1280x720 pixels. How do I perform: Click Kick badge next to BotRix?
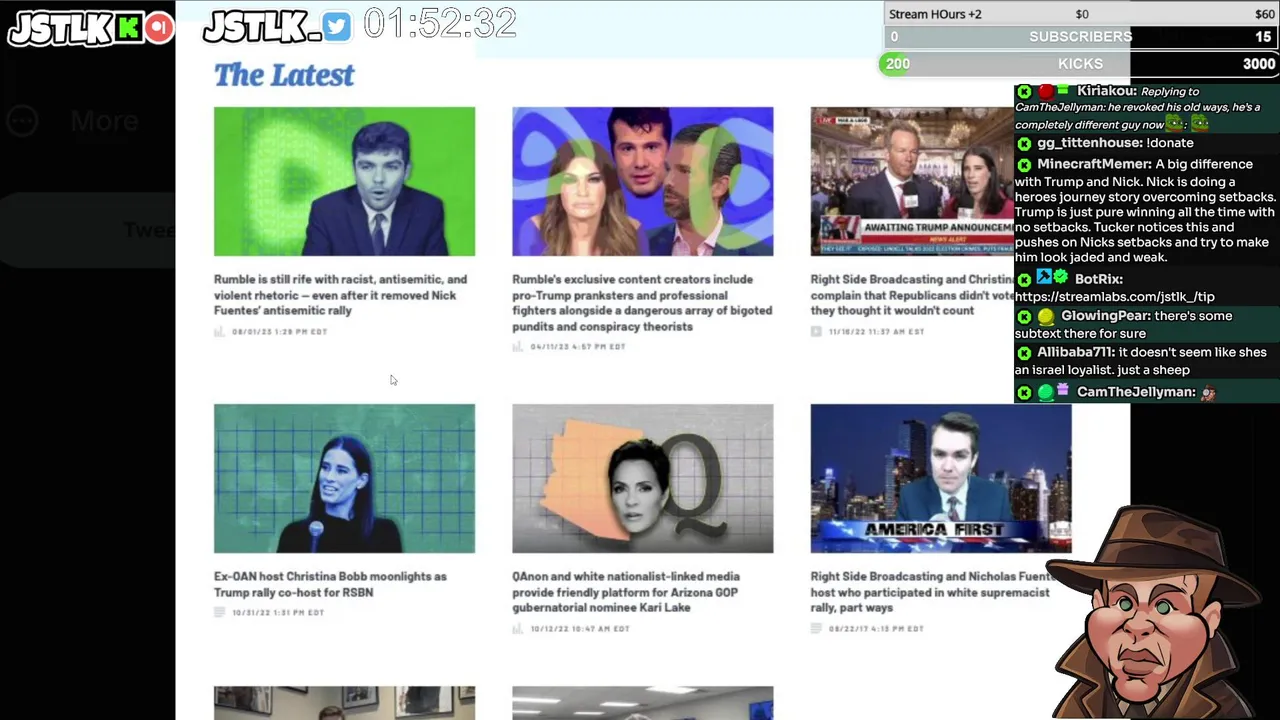1024,279
